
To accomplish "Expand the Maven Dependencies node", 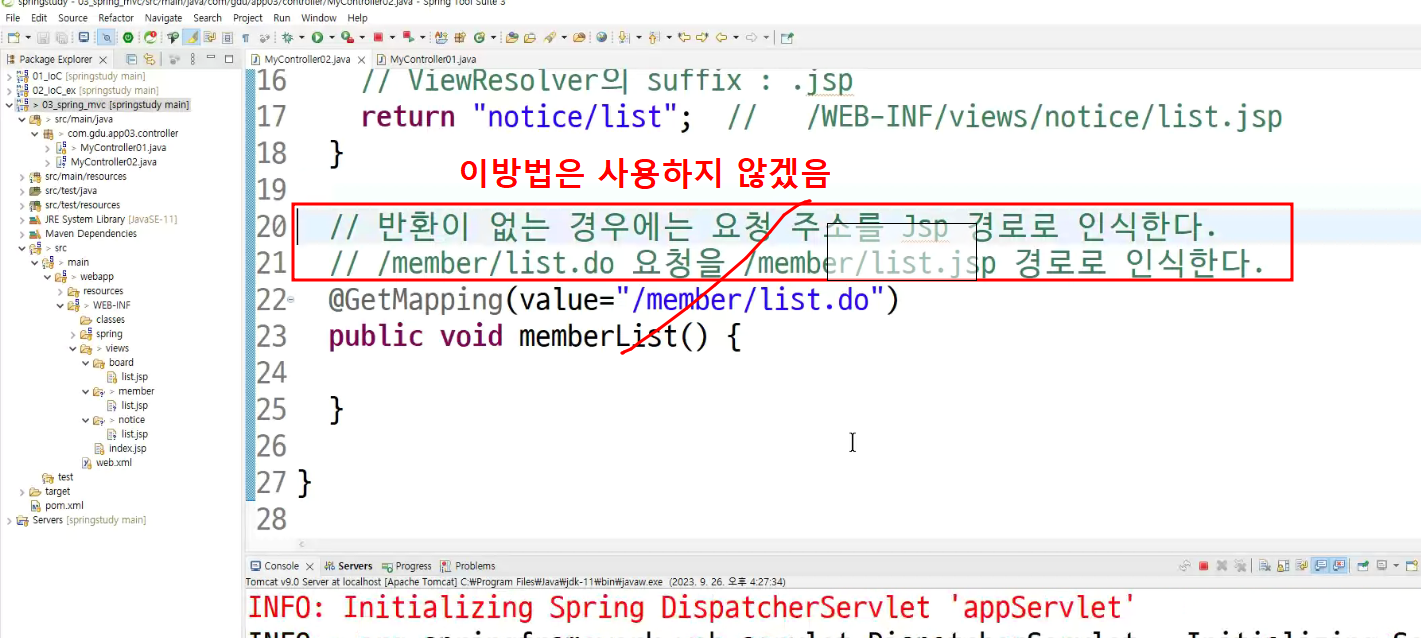I will [23, 233].
